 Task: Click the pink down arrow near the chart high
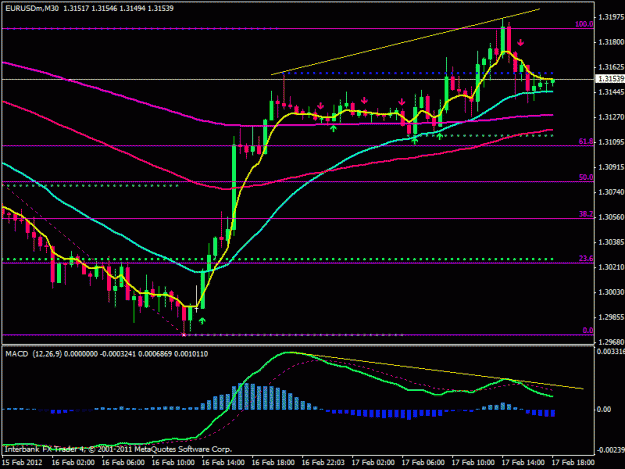pos(520,42)
